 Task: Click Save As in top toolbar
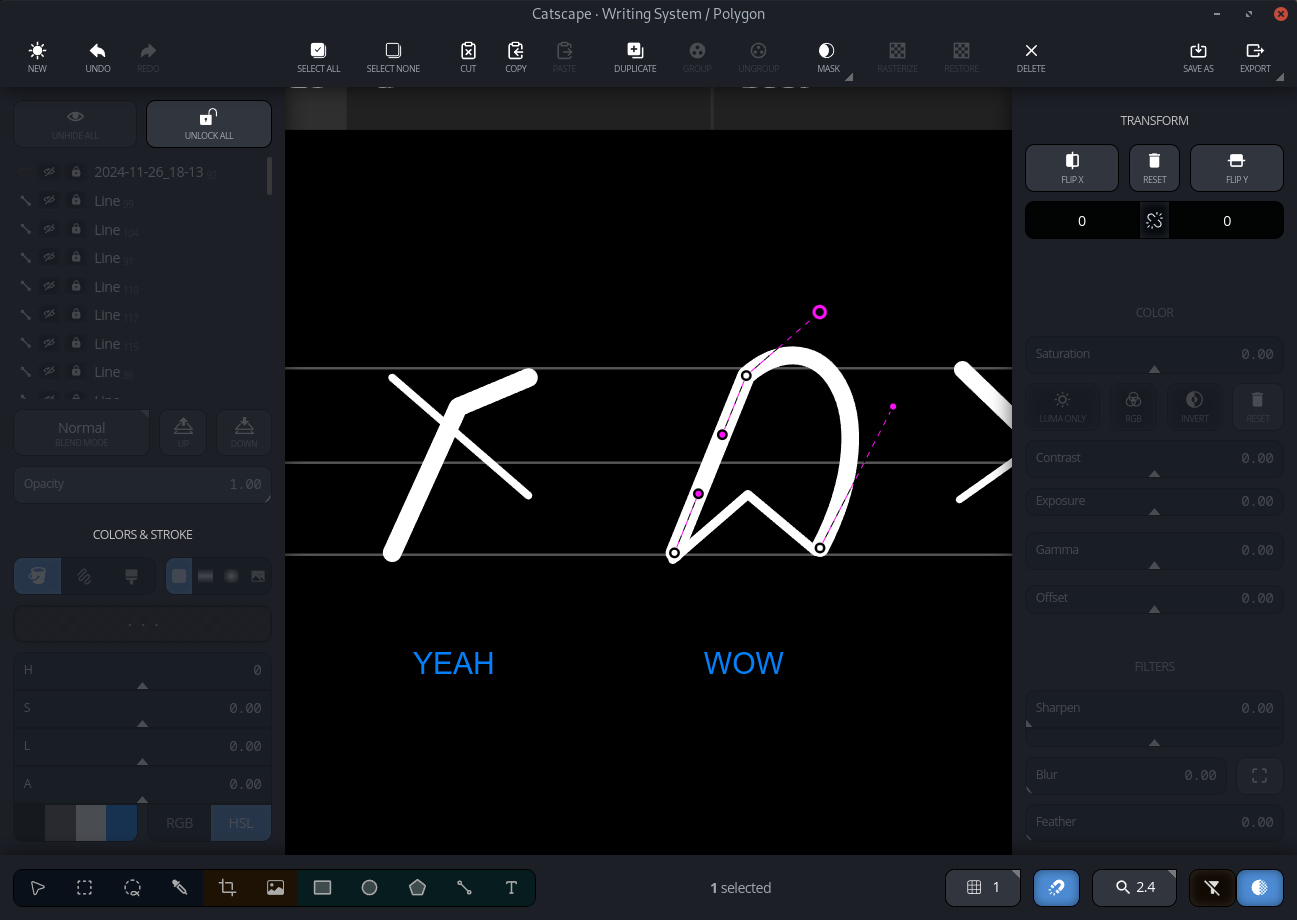tap(1198, 57)
